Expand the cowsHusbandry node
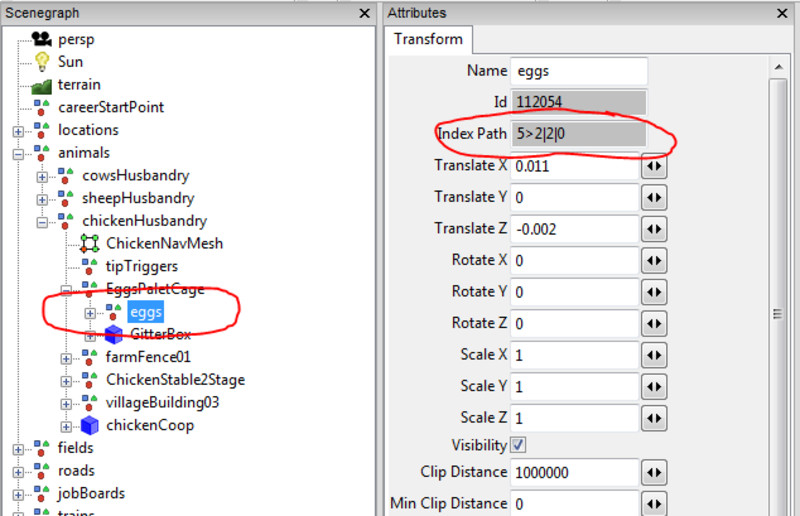 click(x=42, y=177)
